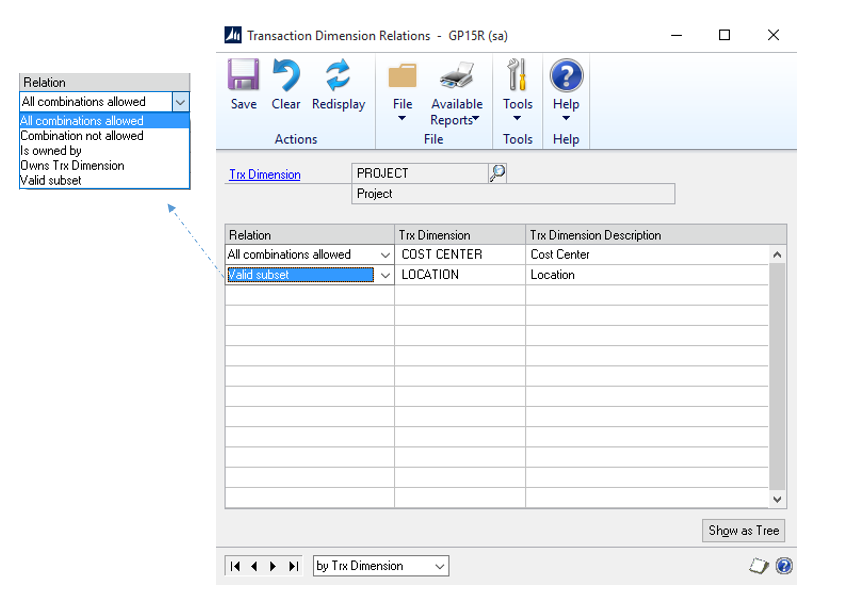Viewport: 864px width, 589px height.
Task: Click the Redisplay refresh icon
Action: (x=338, y=74)
